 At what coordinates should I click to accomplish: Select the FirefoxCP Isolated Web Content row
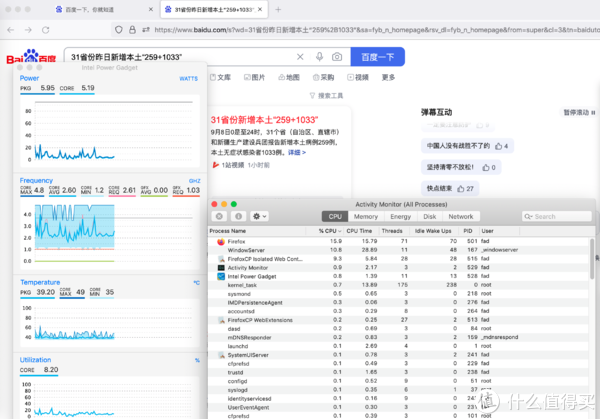(399, 259)
